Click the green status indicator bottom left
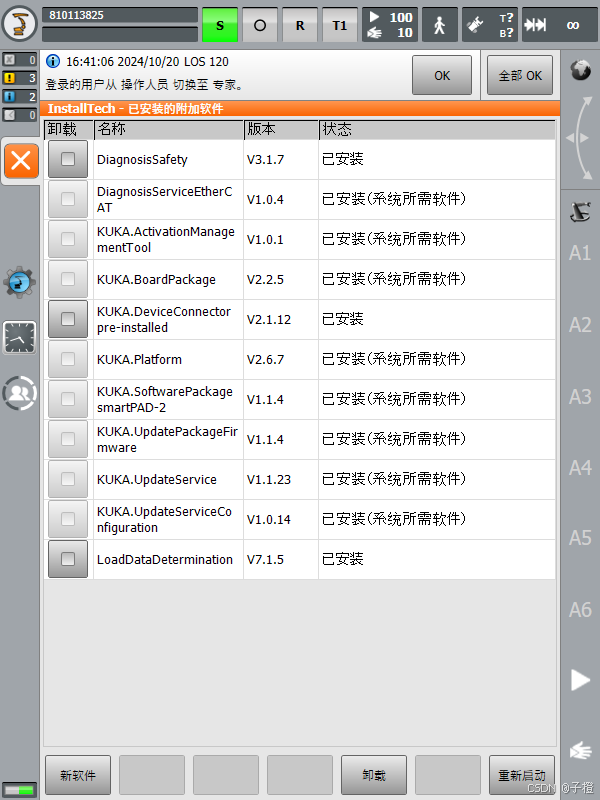The width and height of the screenshot is (600, 800). click(19, 790)
